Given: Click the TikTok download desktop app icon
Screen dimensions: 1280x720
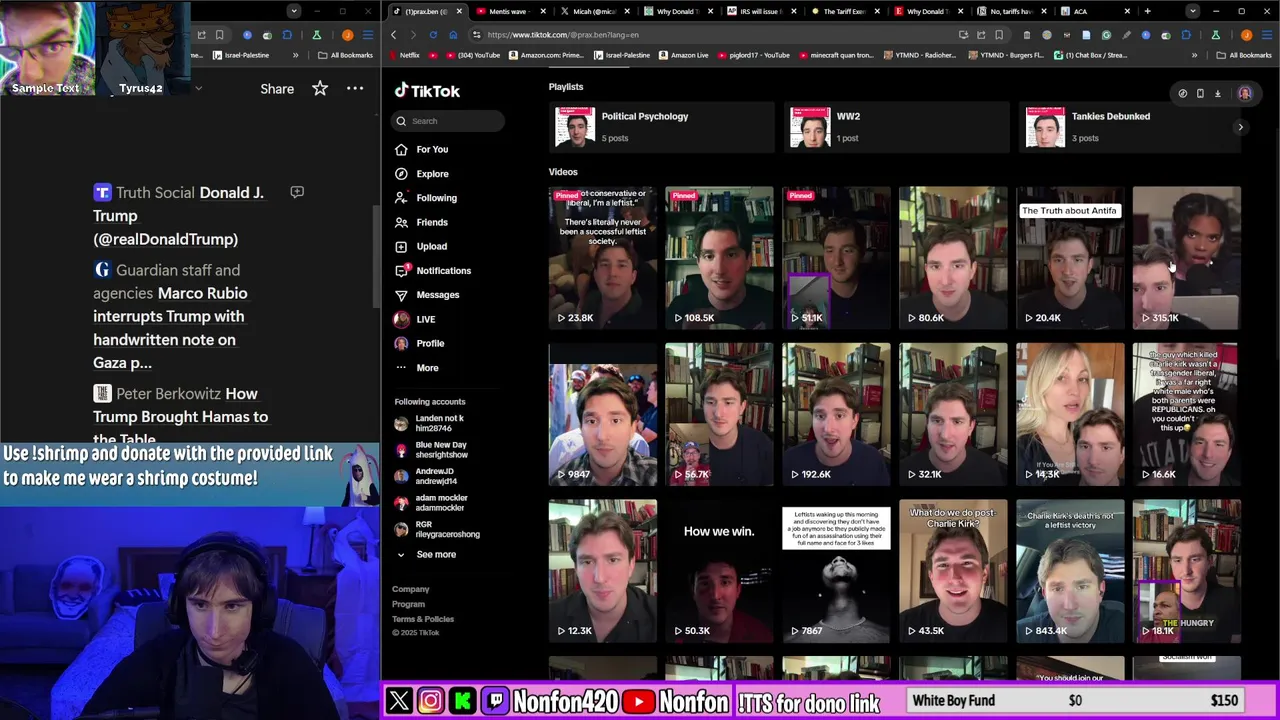Looking at the screenshot, I should click(x=1218, y=93).
